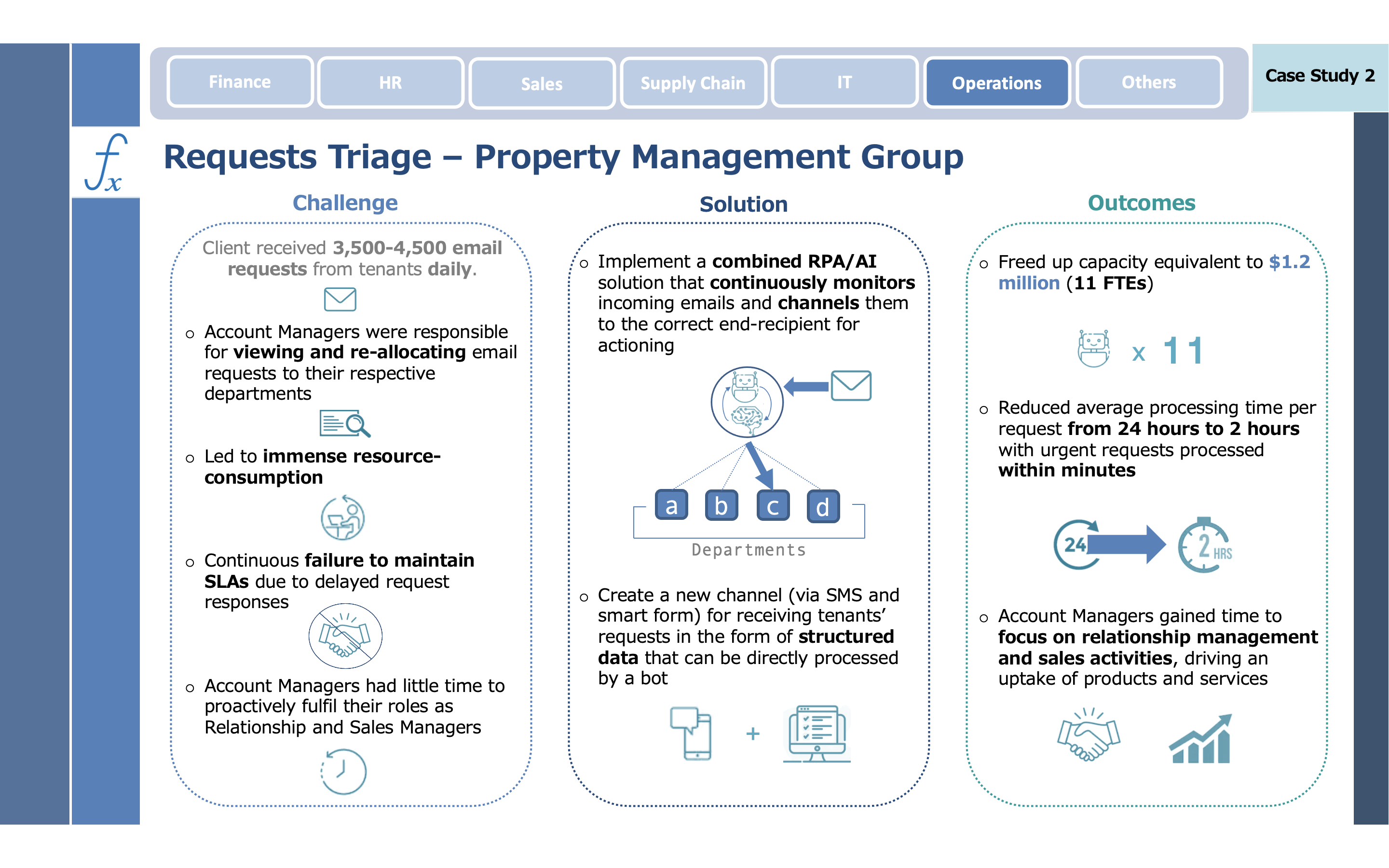The height and width of the screenshot is (868, 1389).
Task: Click the robot brain circle icon
Action: pos(747,403)
